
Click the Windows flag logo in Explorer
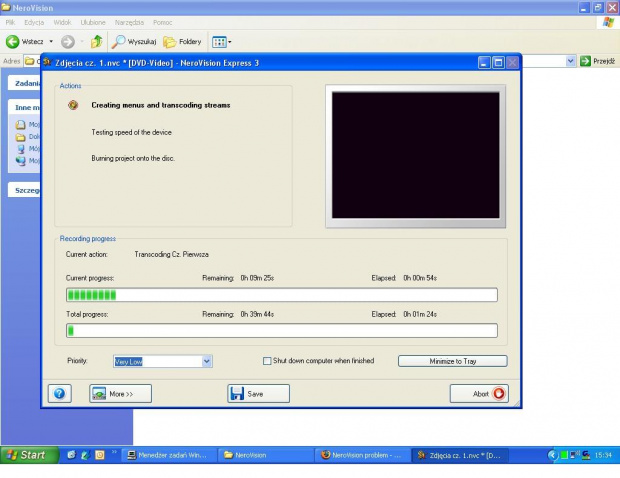(x=608, y=22)
